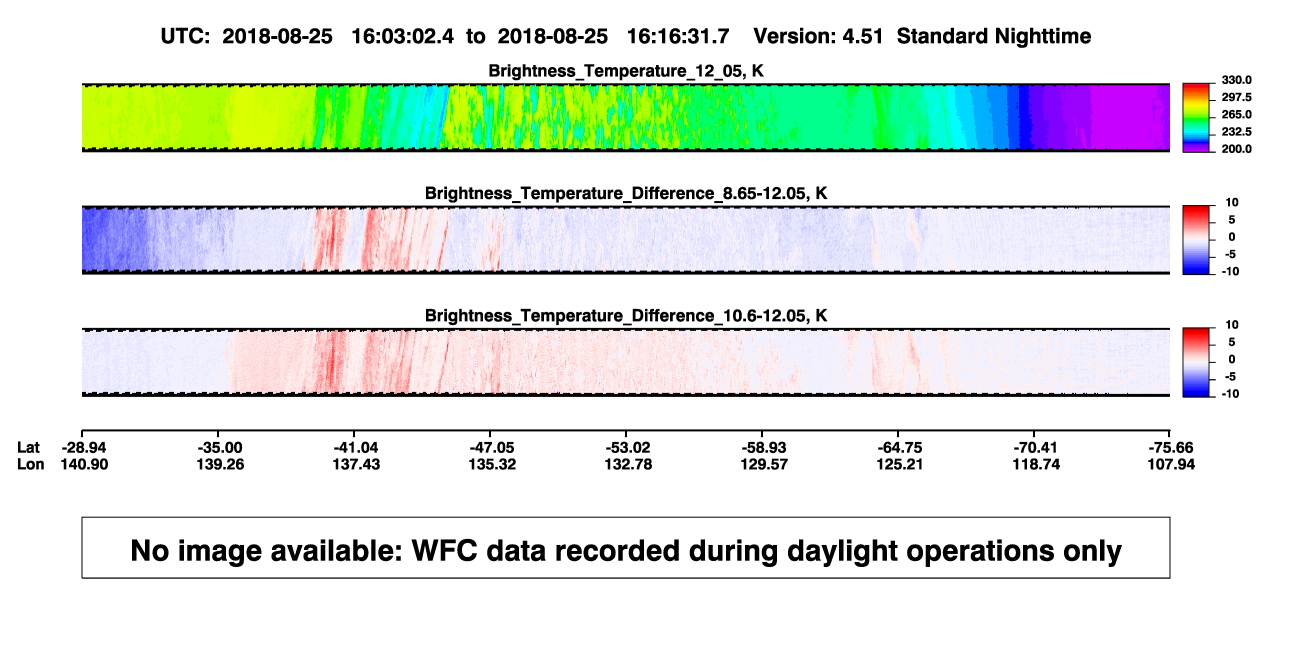
Task: Click the longitude value 139.26
Action: (219, 464)
